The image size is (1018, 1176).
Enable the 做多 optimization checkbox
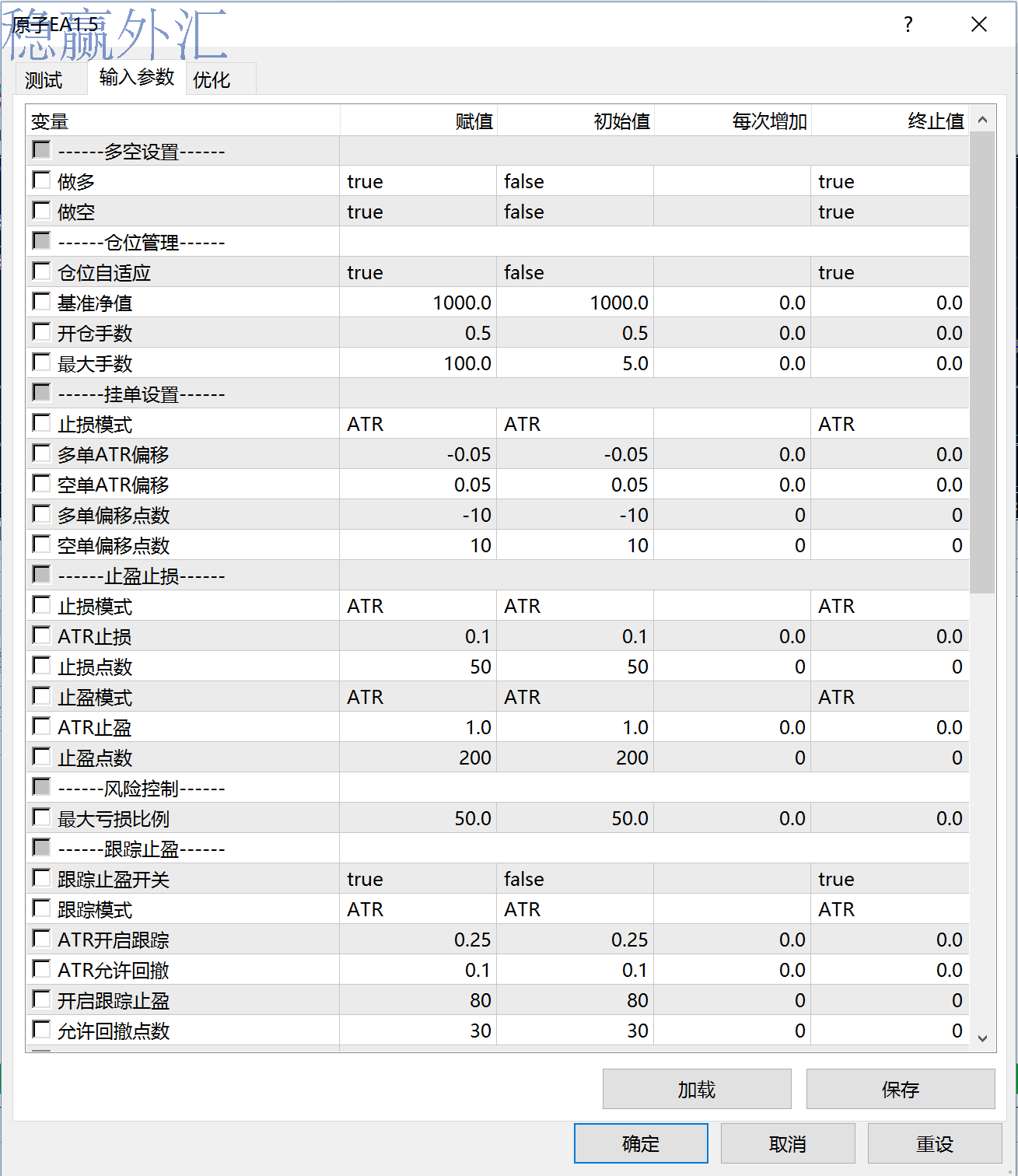click(x=41, y=180)
